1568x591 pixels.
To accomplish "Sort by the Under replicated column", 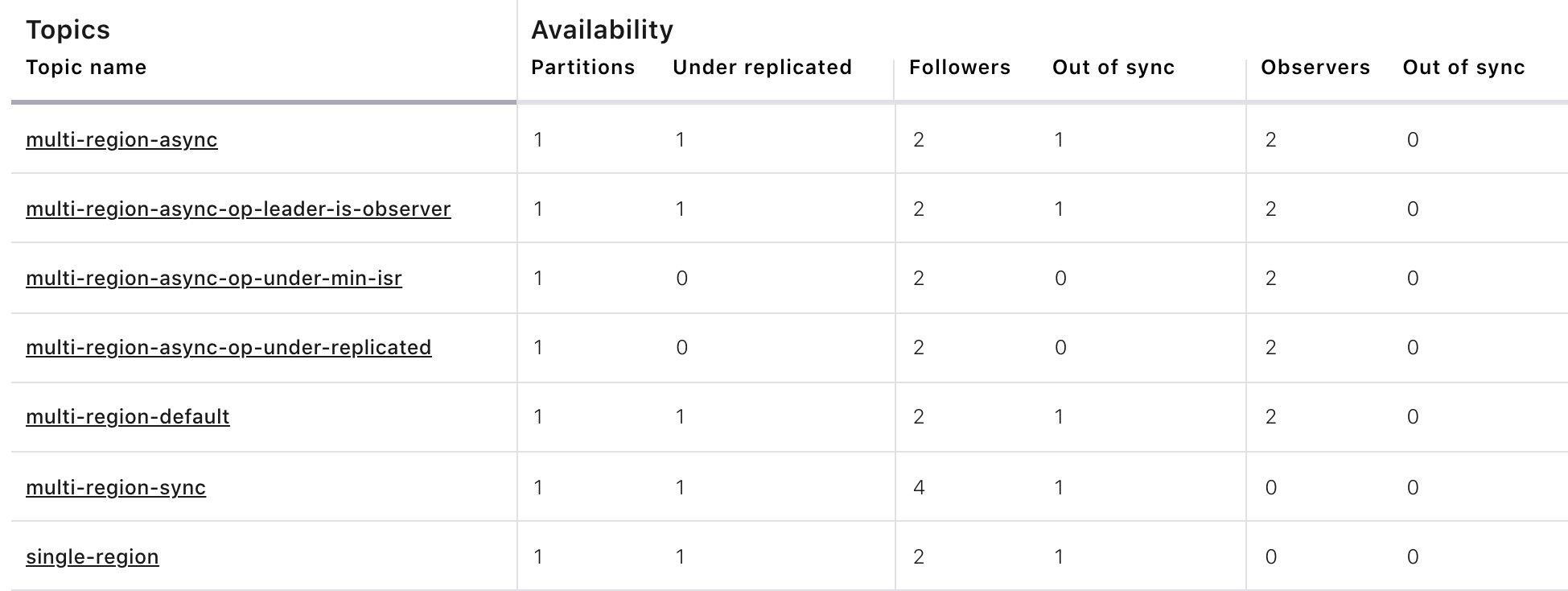I will (x=762, y=68).
